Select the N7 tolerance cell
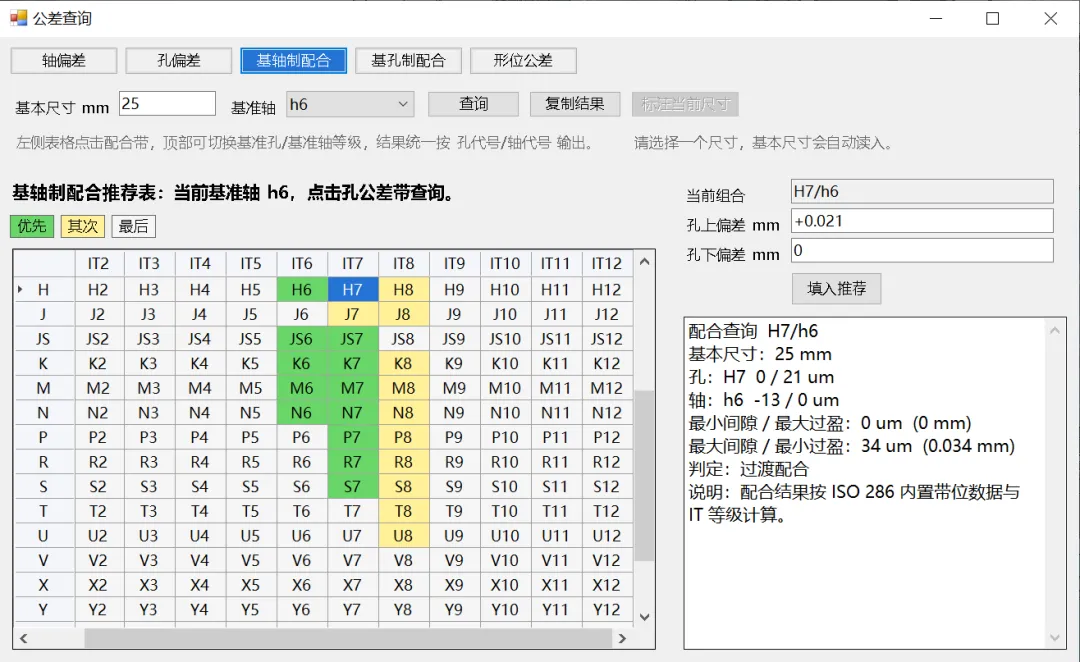The height and width of the screenshot is (662, 1080). coord(353,413)
